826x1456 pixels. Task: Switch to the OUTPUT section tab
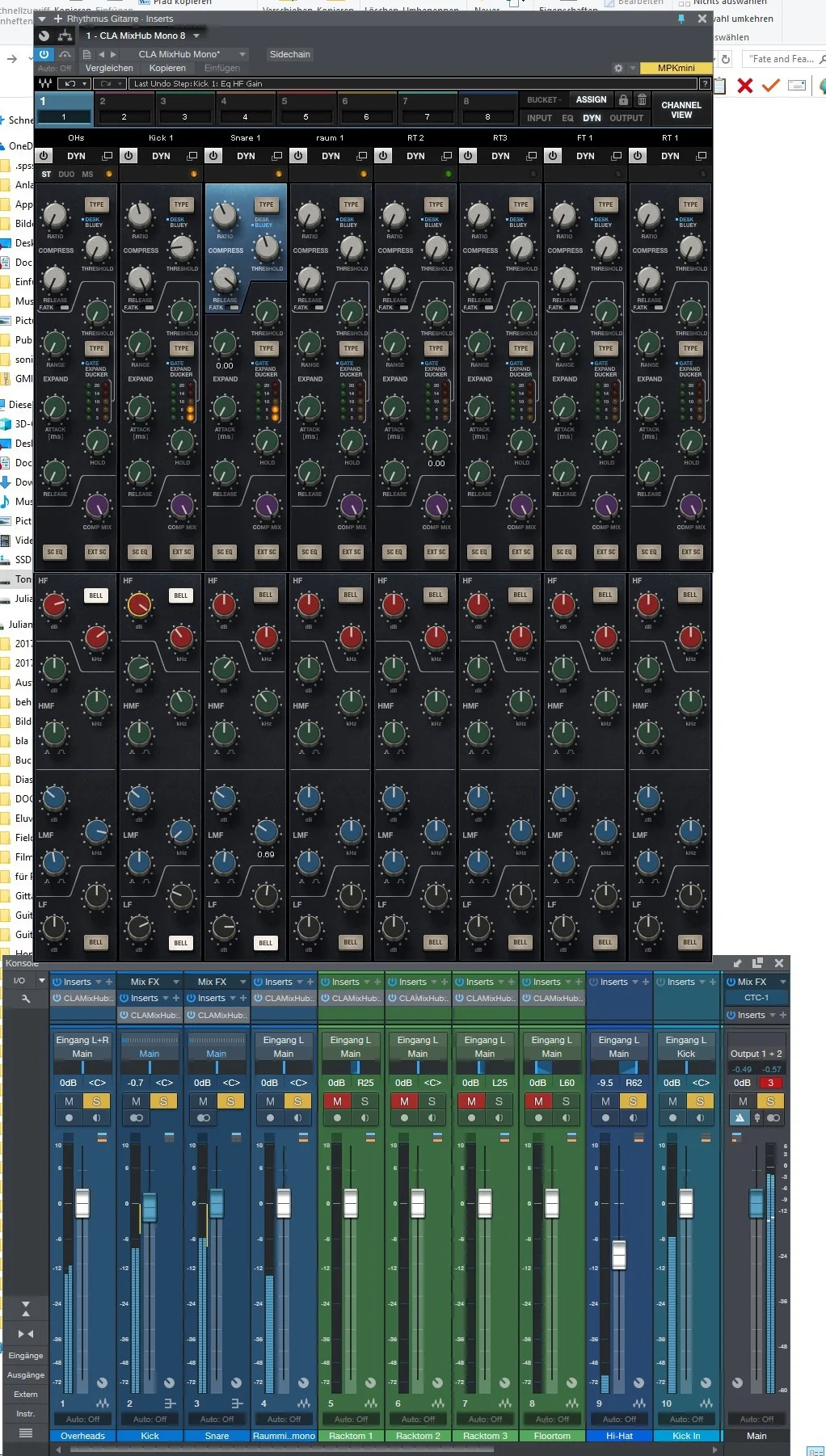pyautogui.click(x=626, y=118)
